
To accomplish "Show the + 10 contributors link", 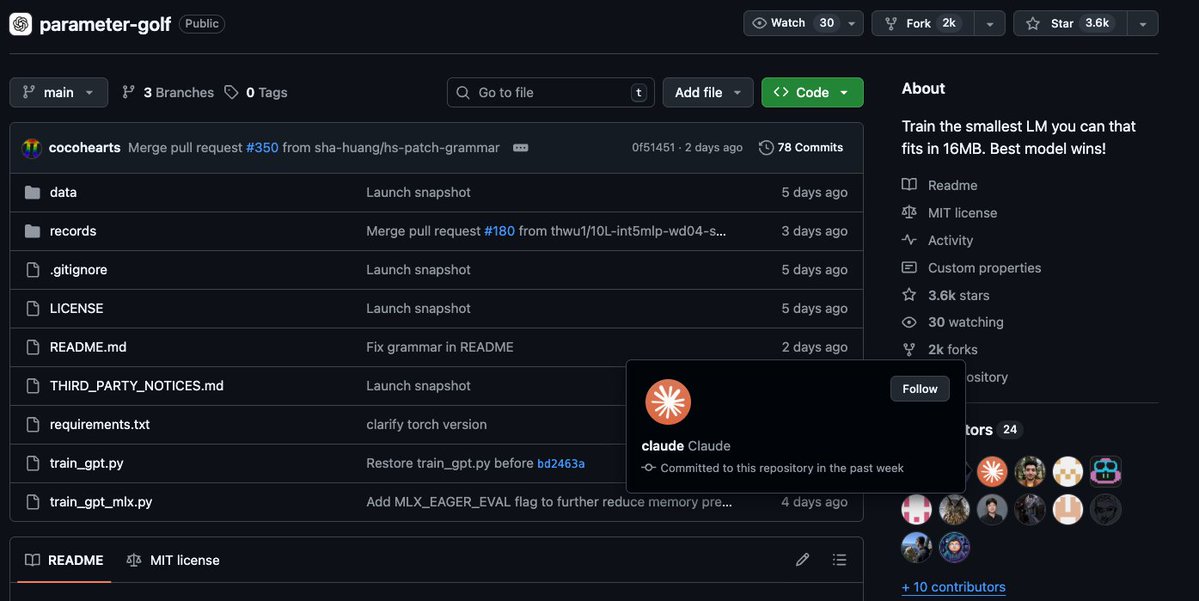I will [x=954, y=587].
